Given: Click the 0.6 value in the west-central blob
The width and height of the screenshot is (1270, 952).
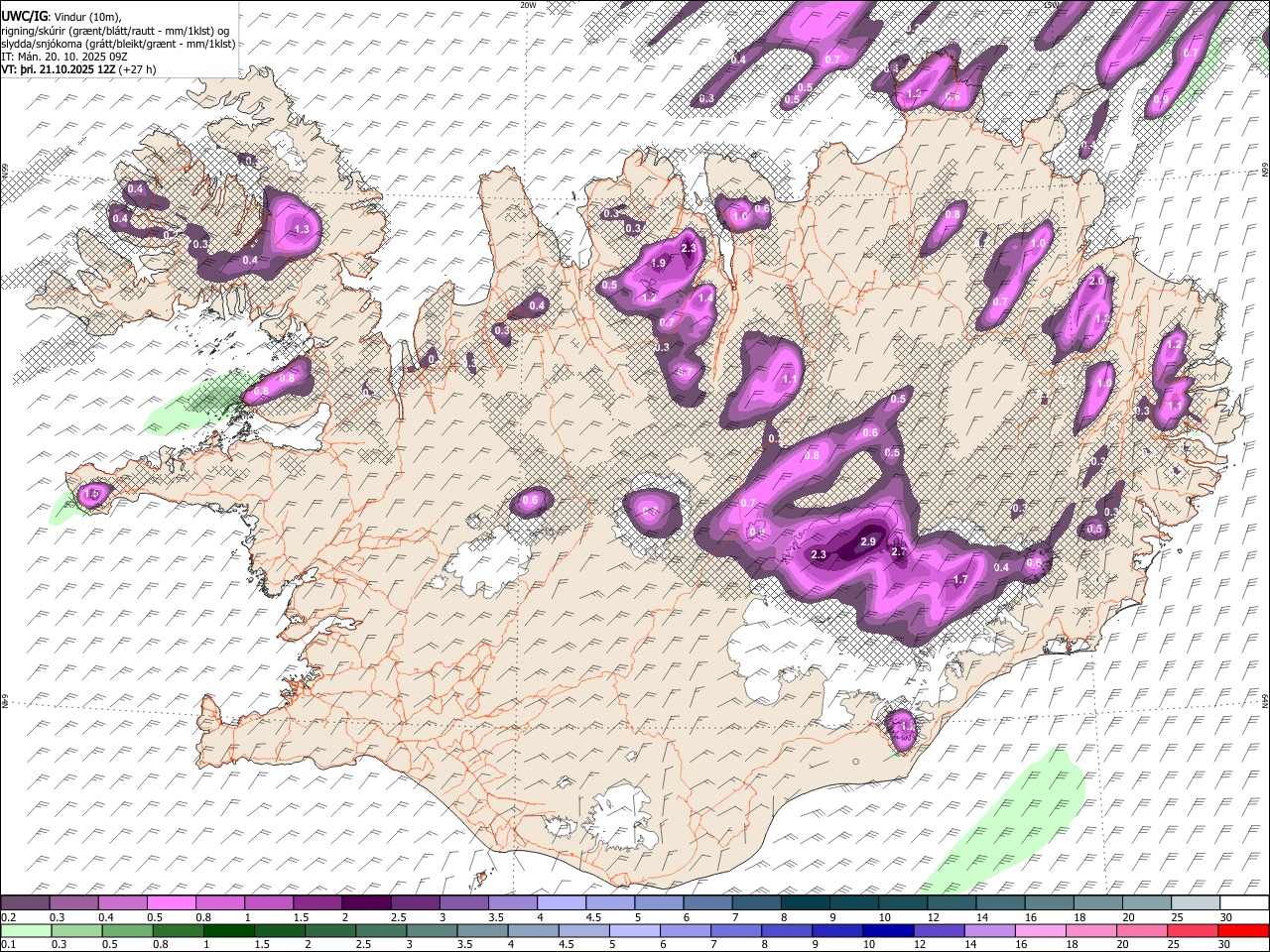Looking at the screenshot, I should tap(530, 501).
